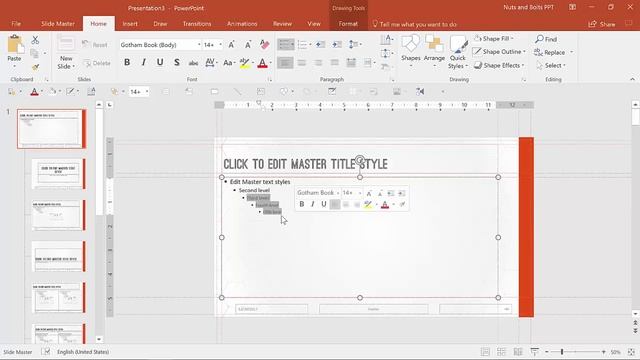This screenshot has width=640, height=360.
Task: Justify text in the Paragraph group
Action: 334,62
